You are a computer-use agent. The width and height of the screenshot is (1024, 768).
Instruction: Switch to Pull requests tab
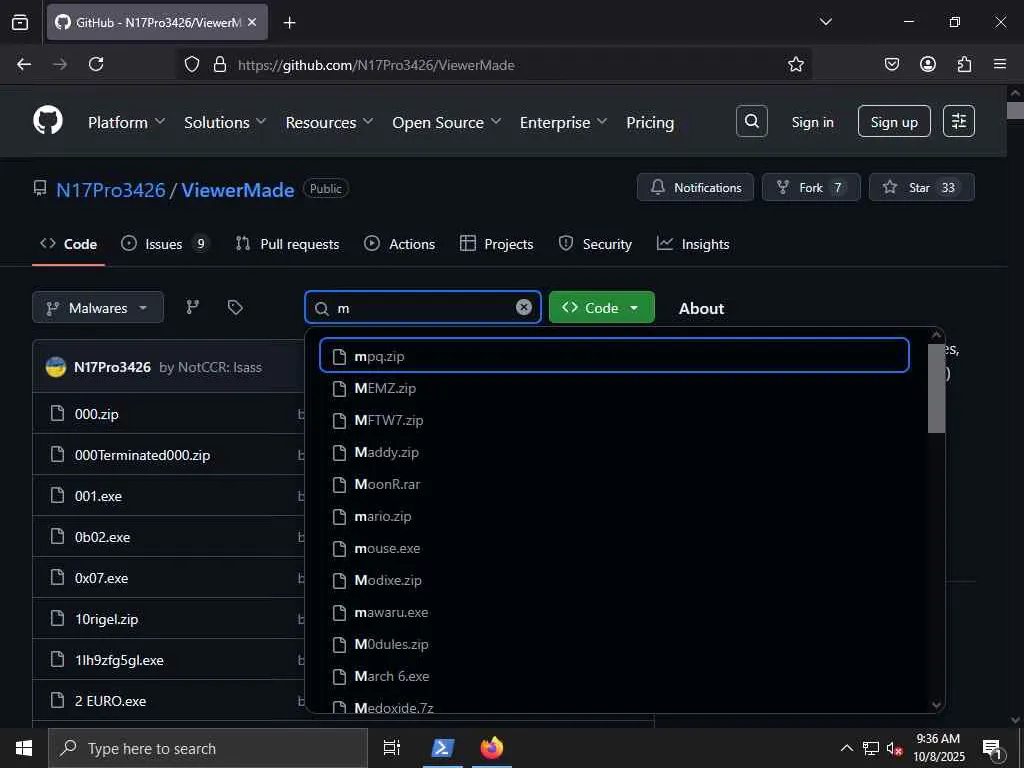tap(287, 244)
